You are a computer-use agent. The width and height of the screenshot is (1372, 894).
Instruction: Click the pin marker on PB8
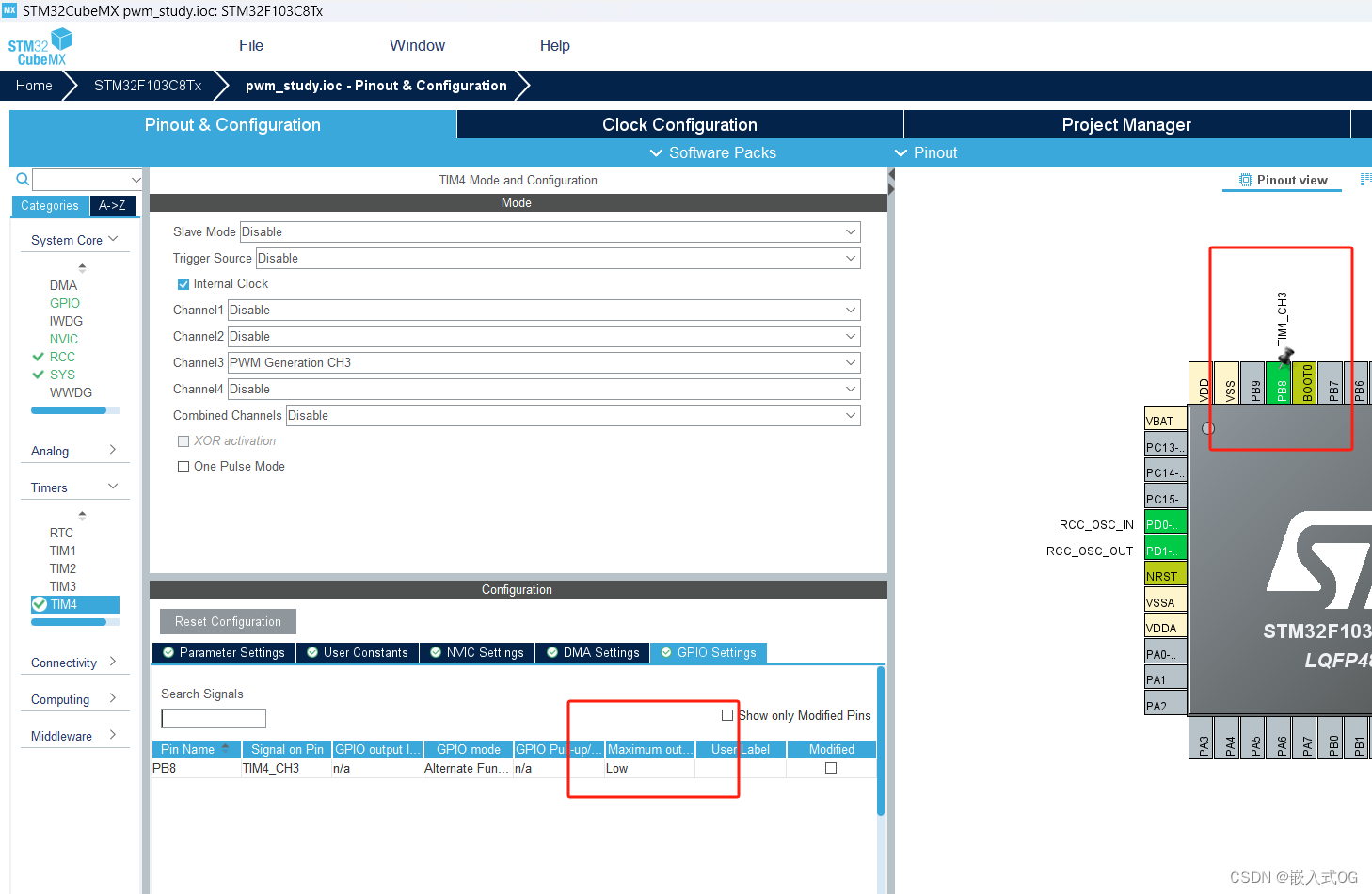tap(1285, 356)
